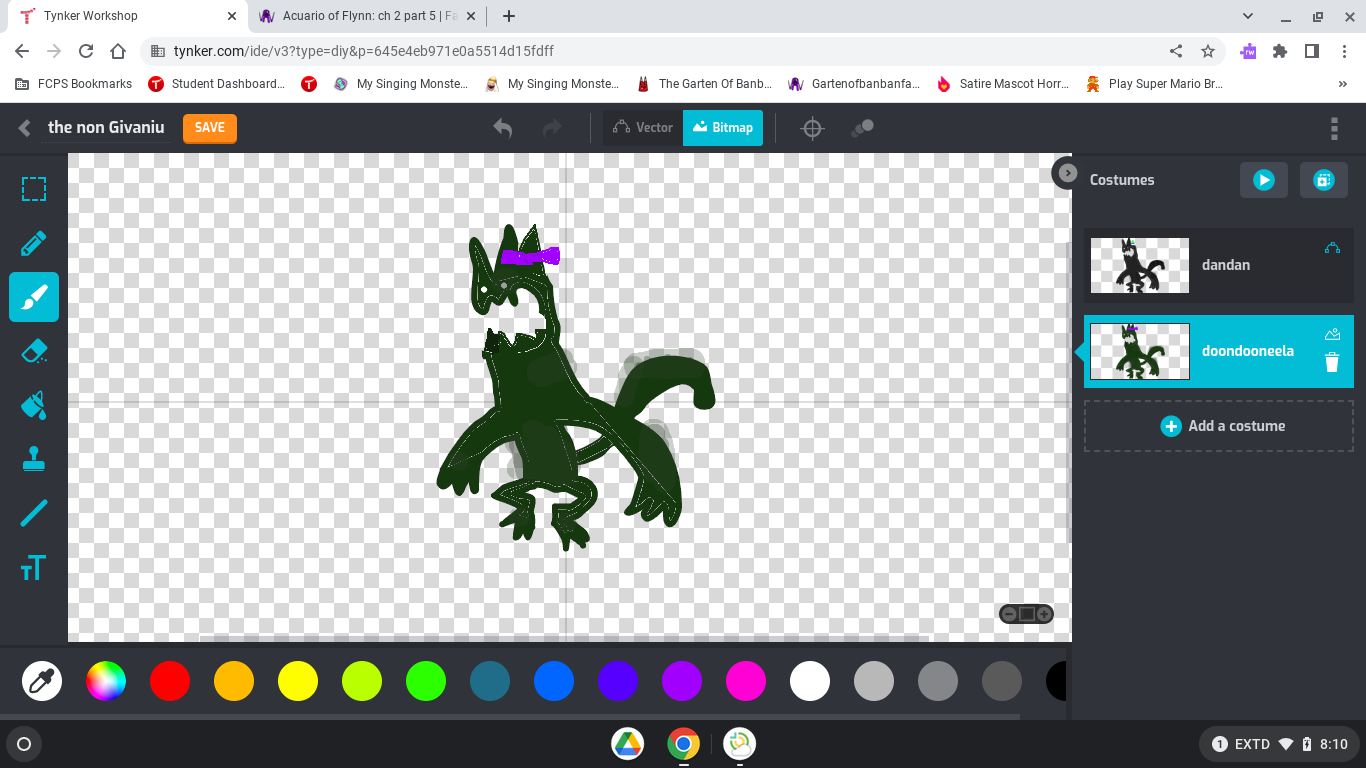1366x768 pixels.
Task: Zoom in the canvas with plus
Action: (x=1044, y=614)
